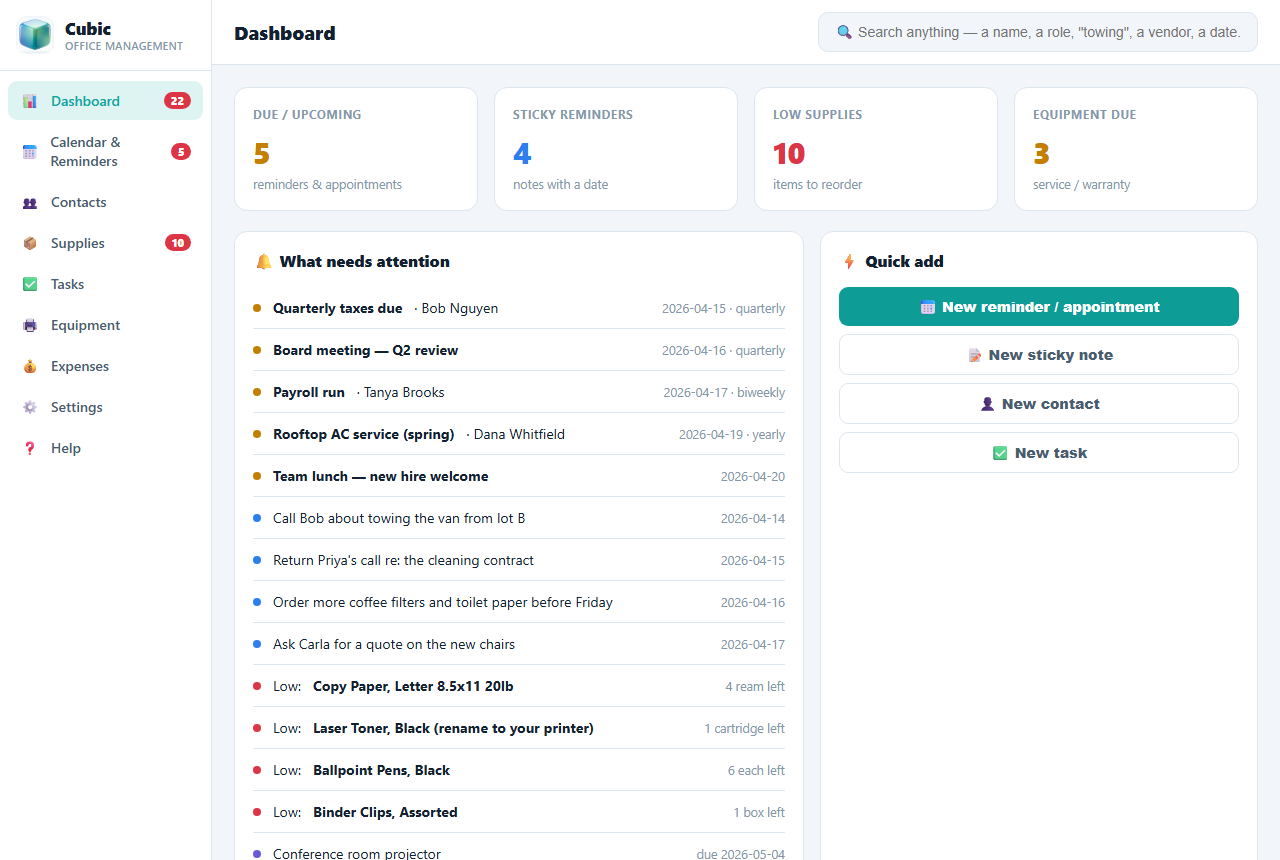Click the Equipment printer icon
The height and width of the screenshot is (860, 1280).
click(x=30, y=326)
